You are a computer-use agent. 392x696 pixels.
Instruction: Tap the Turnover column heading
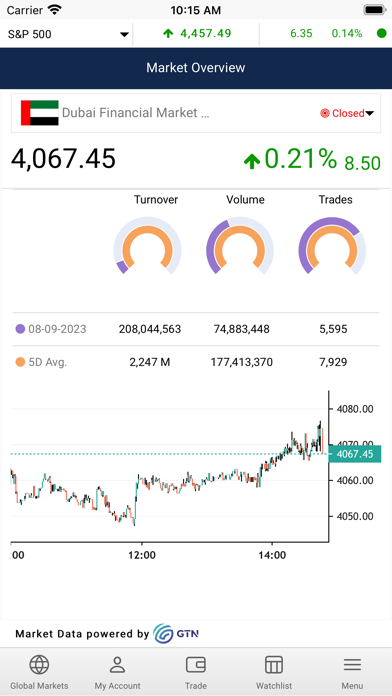pos(156,200)
